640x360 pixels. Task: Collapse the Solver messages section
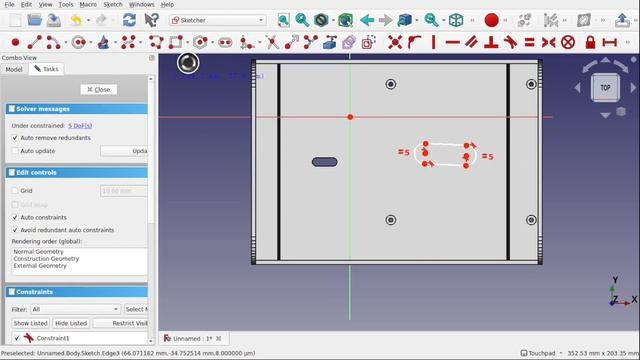77,109
